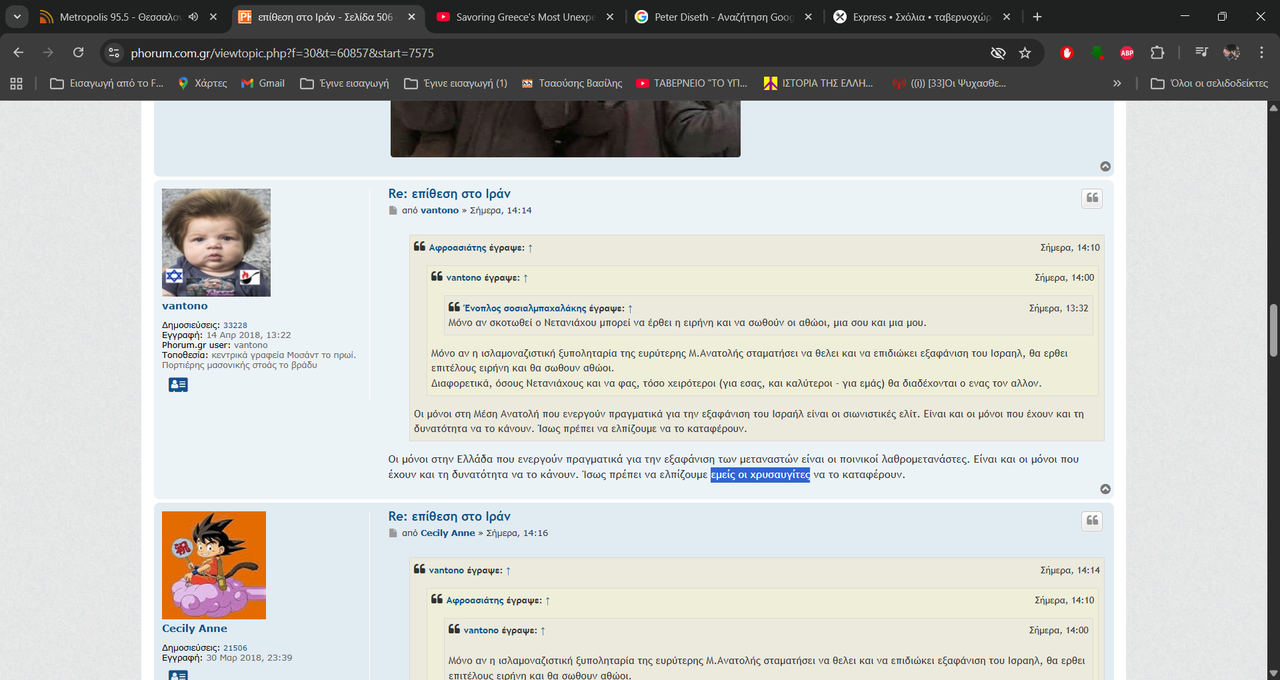Go forward to the next page
The width and height of the screenshot is (1280, 680).
(48, 52)
